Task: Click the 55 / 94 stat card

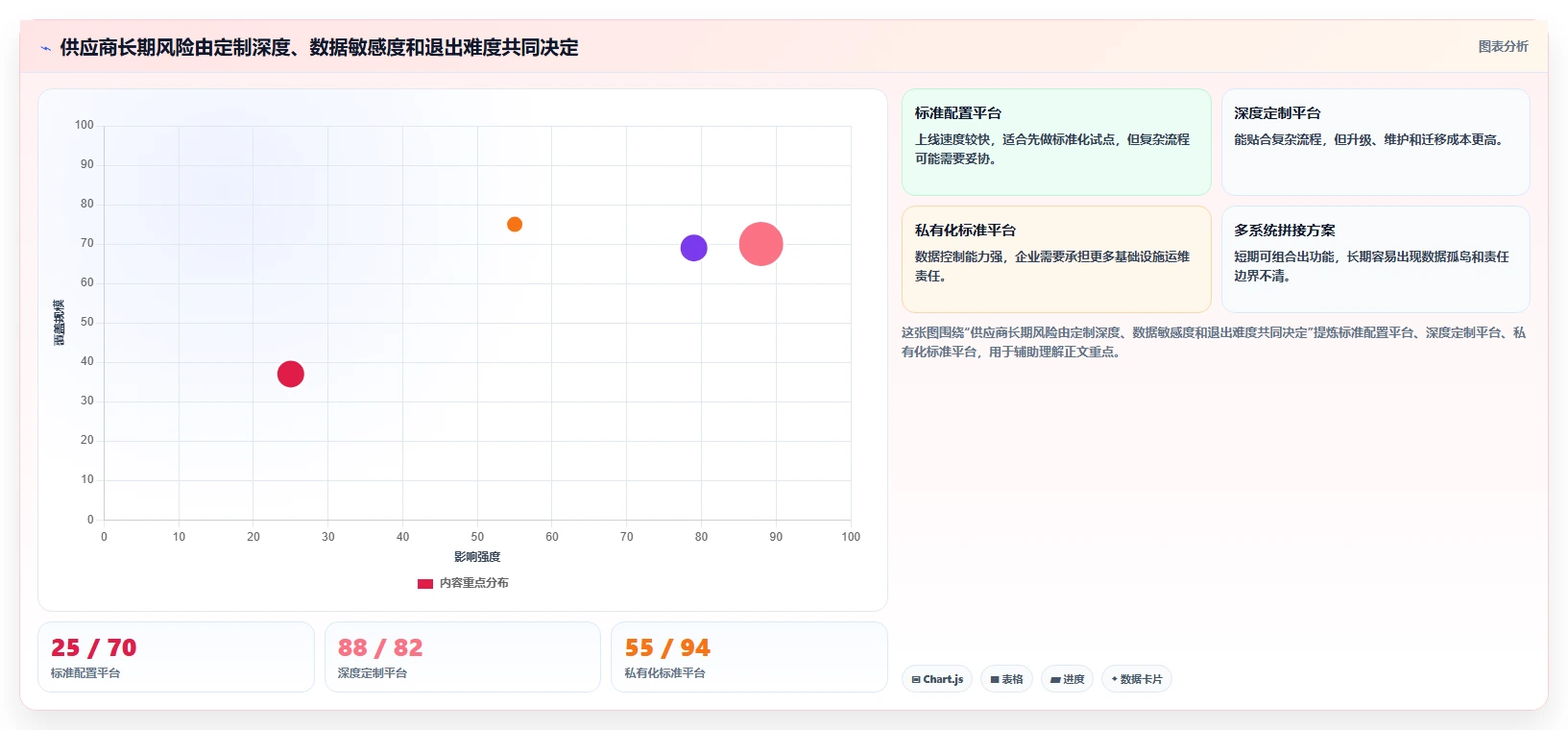Action: click(x=749, y=657)
